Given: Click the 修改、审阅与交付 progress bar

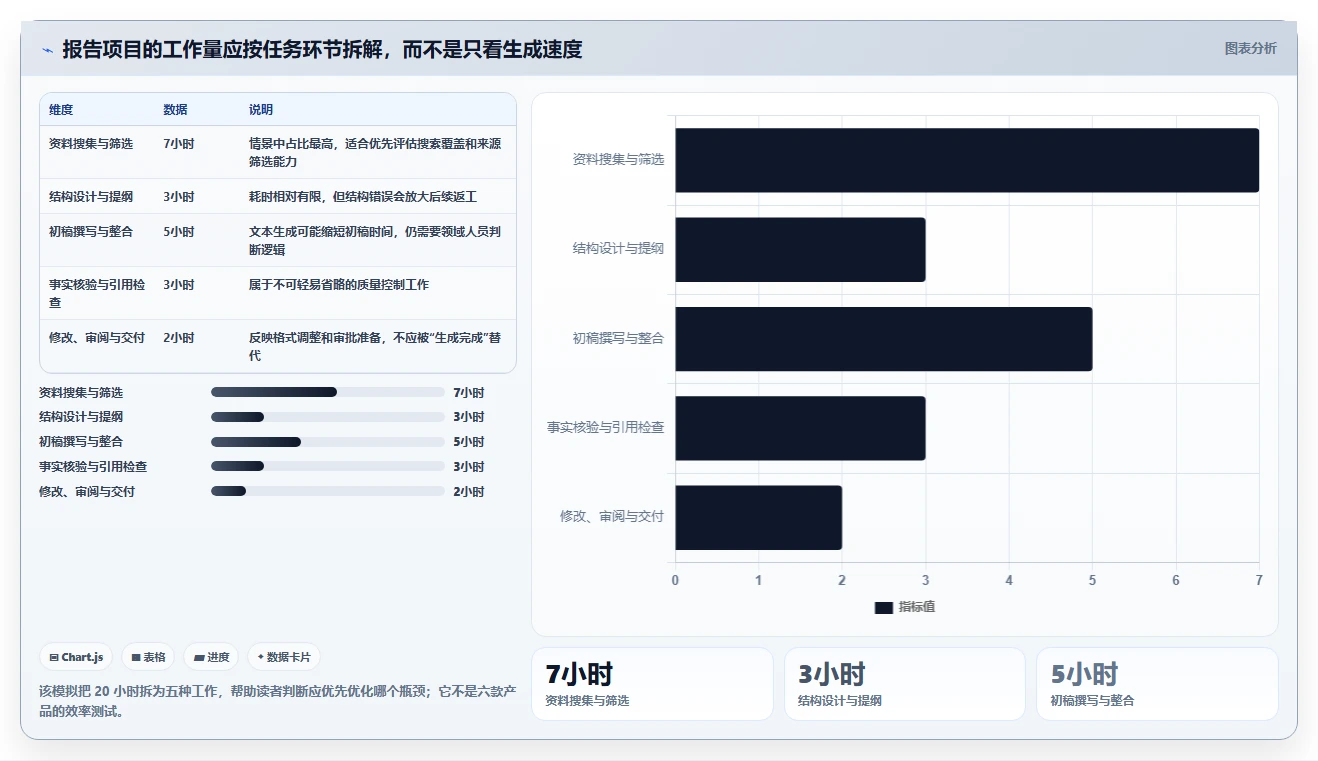Looking at the screenshot, I should point(328,491).
